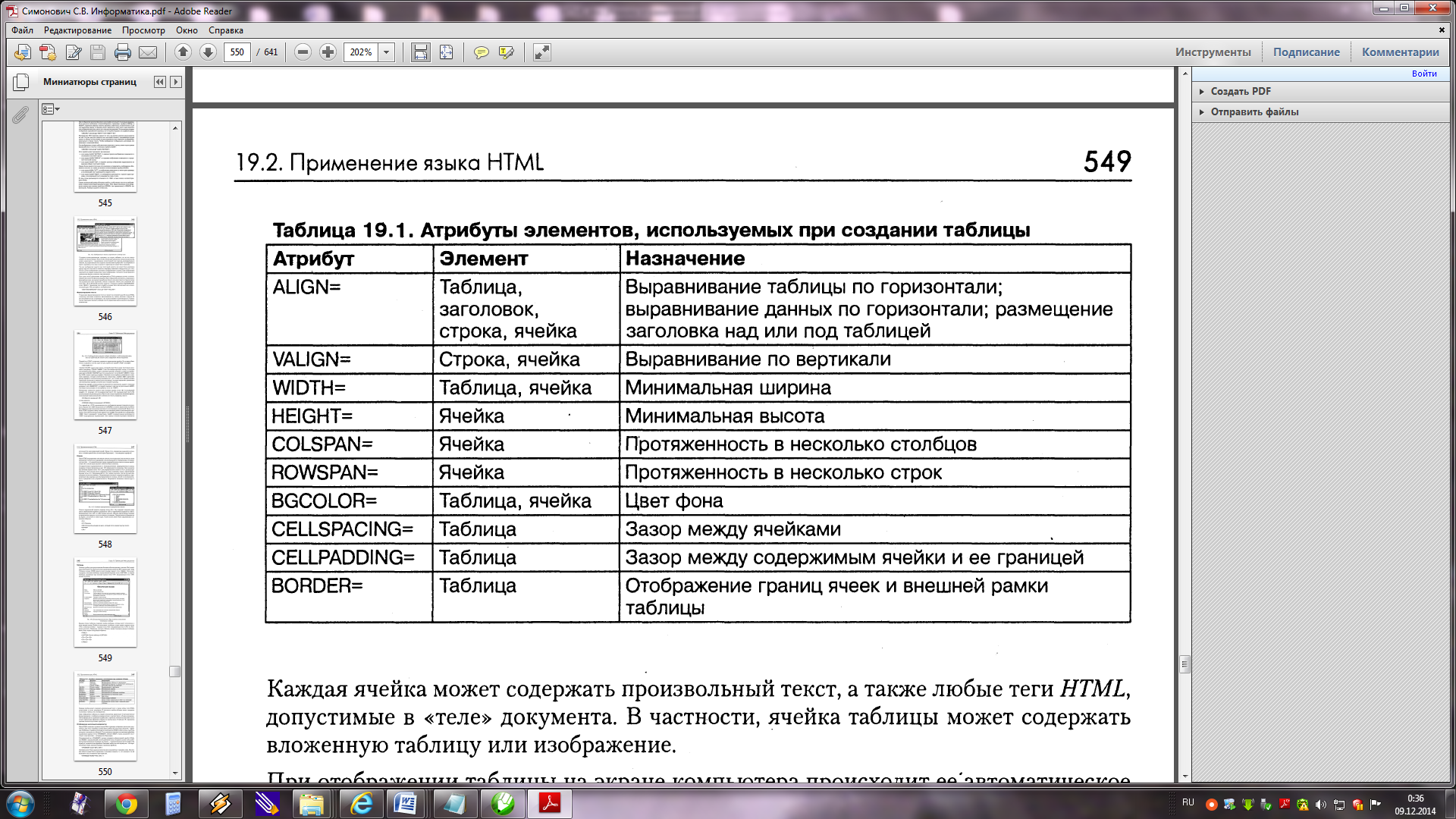Click the network tray icon
The height and width of the screenshot is (819, 1456).
point(1339,805)
